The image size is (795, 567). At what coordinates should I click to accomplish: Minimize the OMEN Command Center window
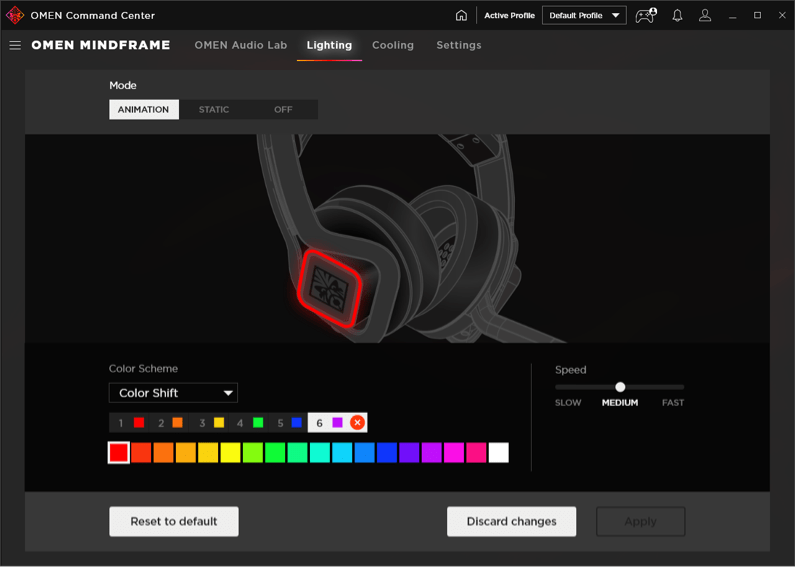(x=732, y=16)
